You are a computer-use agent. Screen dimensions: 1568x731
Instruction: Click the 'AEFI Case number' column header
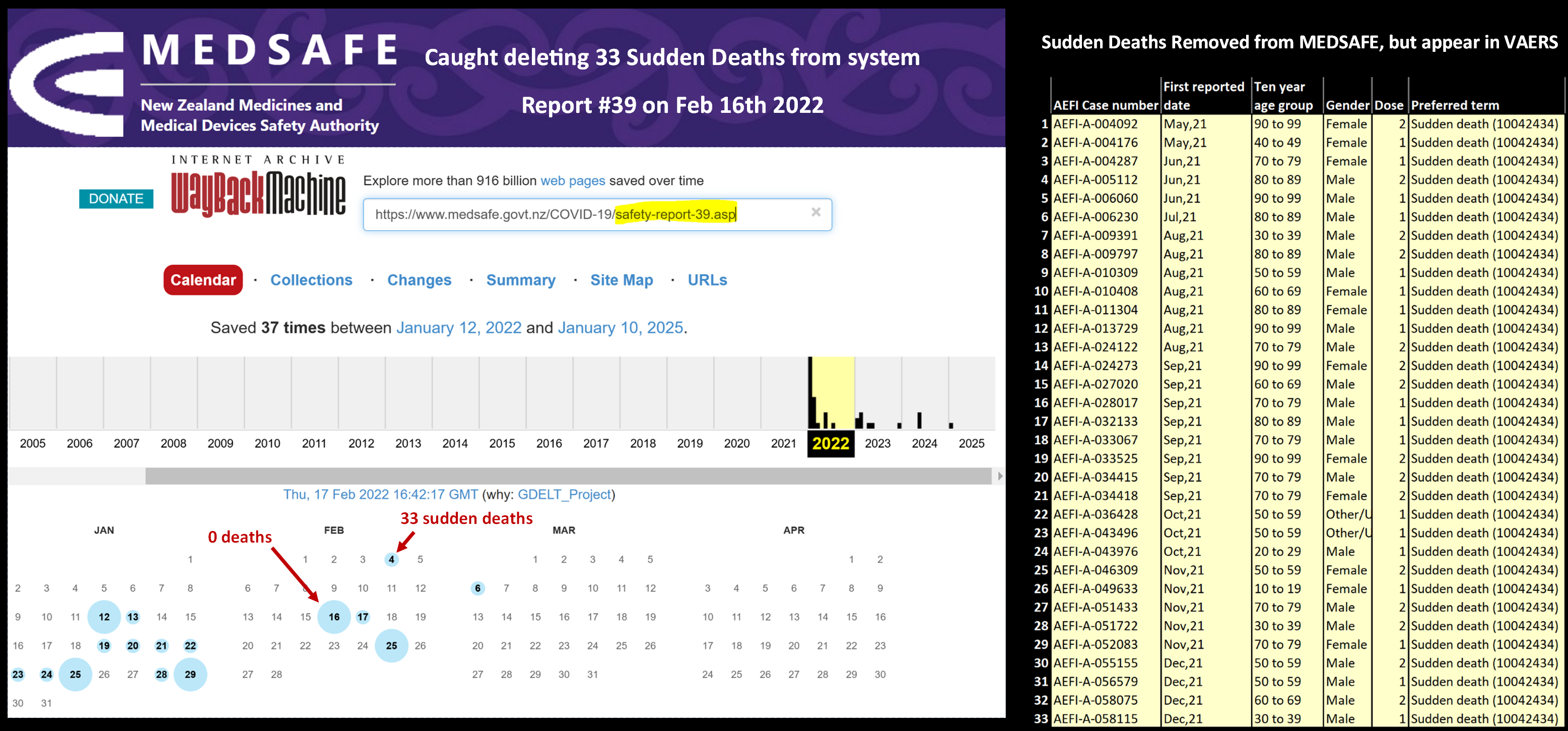pos(1106,105)
